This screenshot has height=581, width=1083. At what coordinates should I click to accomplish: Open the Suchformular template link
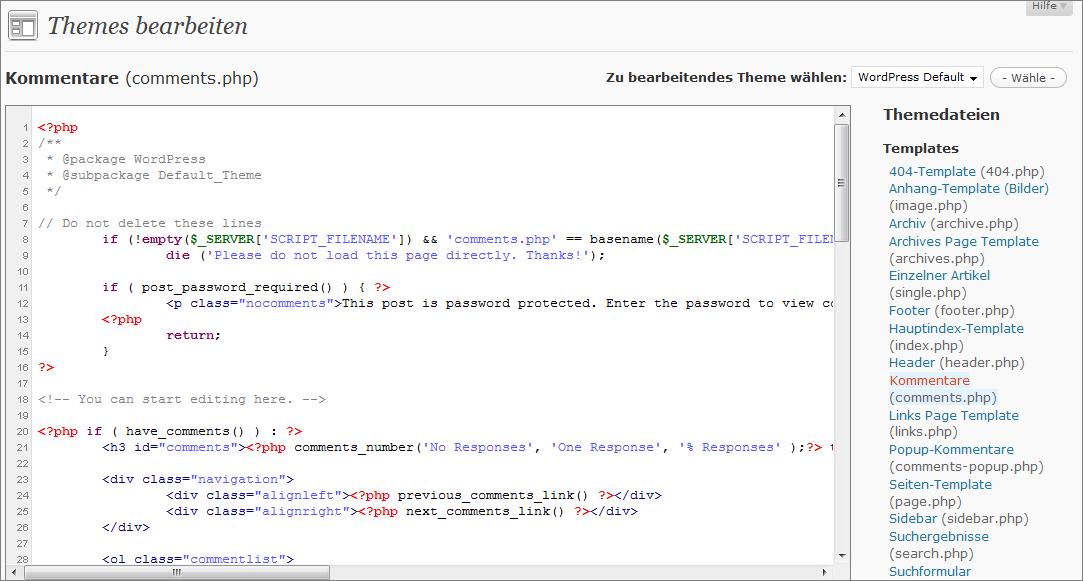(930, 571)
